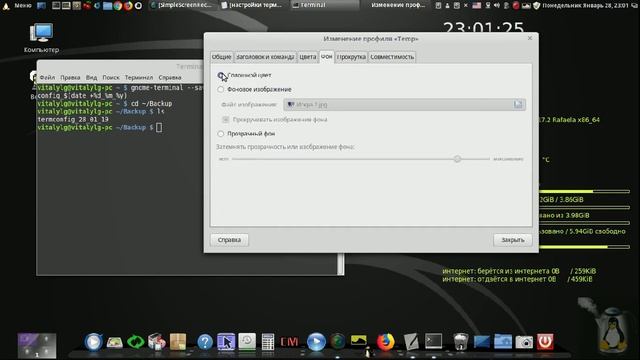
Task: Click the 'Закрыть' button in profile dialog
Action: 513,240
